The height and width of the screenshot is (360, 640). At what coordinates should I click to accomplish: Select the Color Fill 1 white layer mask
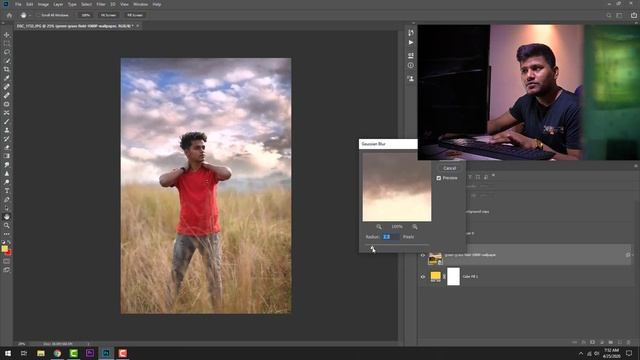pos(453,276)
